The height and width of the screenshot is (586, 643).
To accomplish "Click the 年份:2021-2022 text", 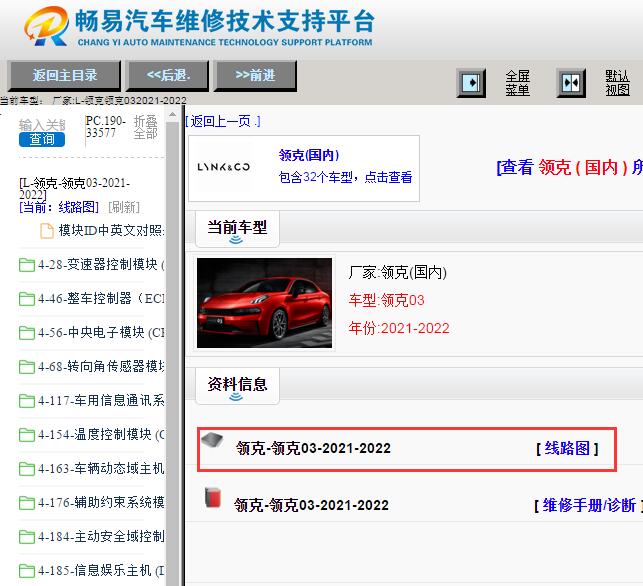I will tap(399, 328).
